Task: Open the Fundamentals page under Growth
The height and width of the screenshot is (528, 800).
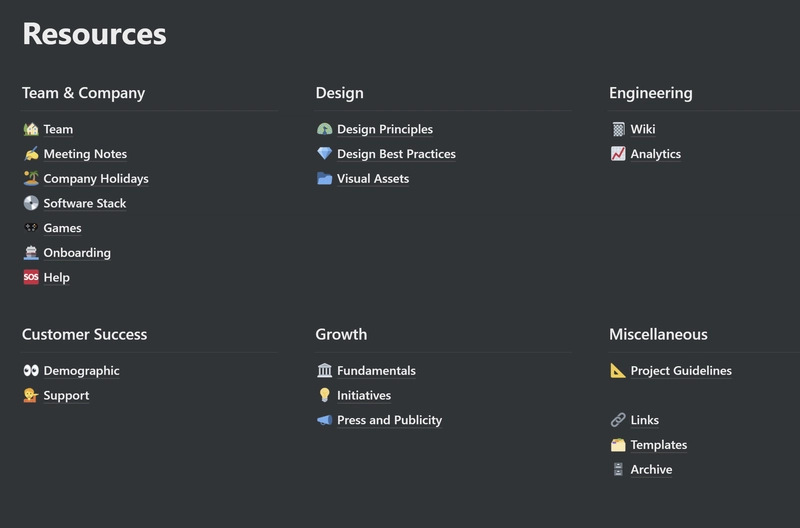Action: tap(376, 370)
